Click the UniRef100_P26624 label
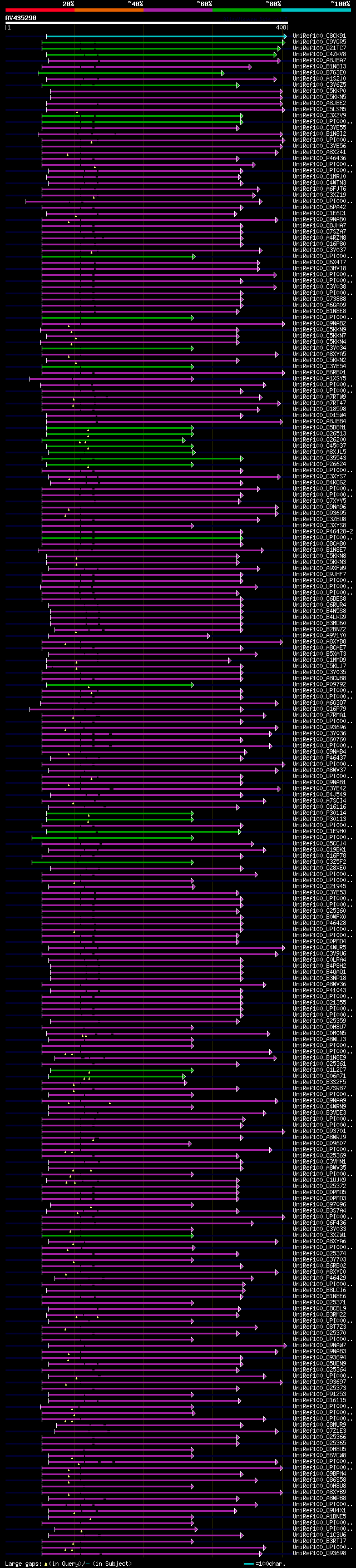This screenshot has width=356, height=1568. tap(319, 464)
